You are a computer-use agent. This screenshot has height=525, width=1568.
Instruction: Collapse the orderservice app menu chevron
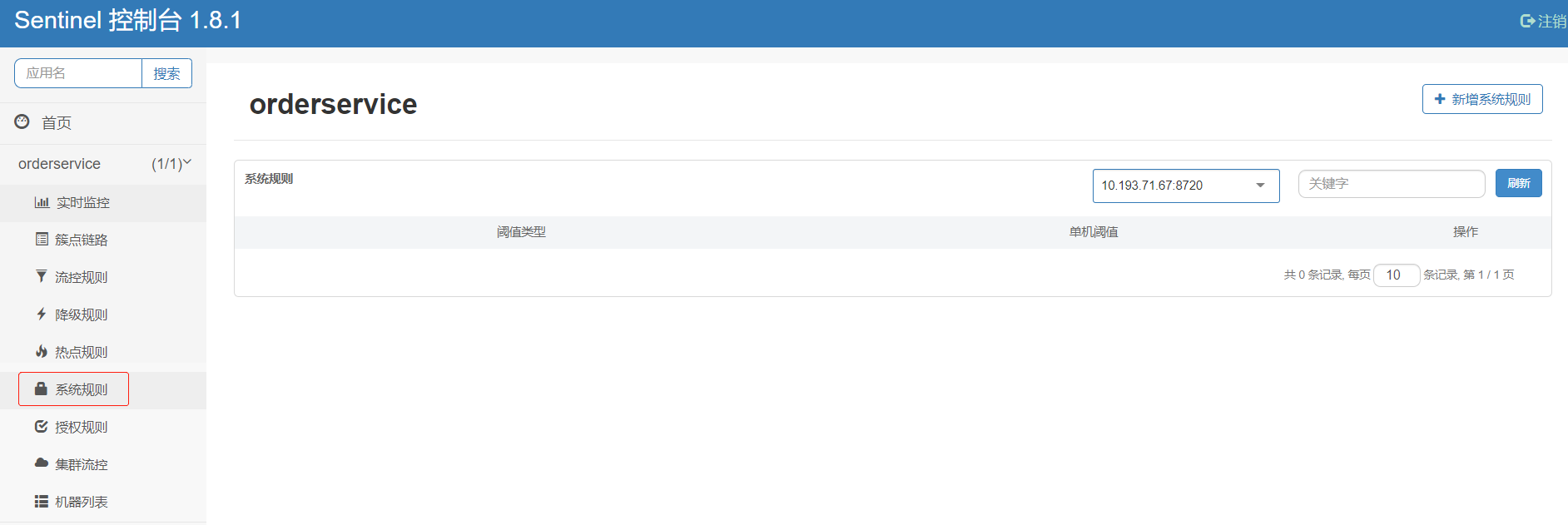click(187, 162)
